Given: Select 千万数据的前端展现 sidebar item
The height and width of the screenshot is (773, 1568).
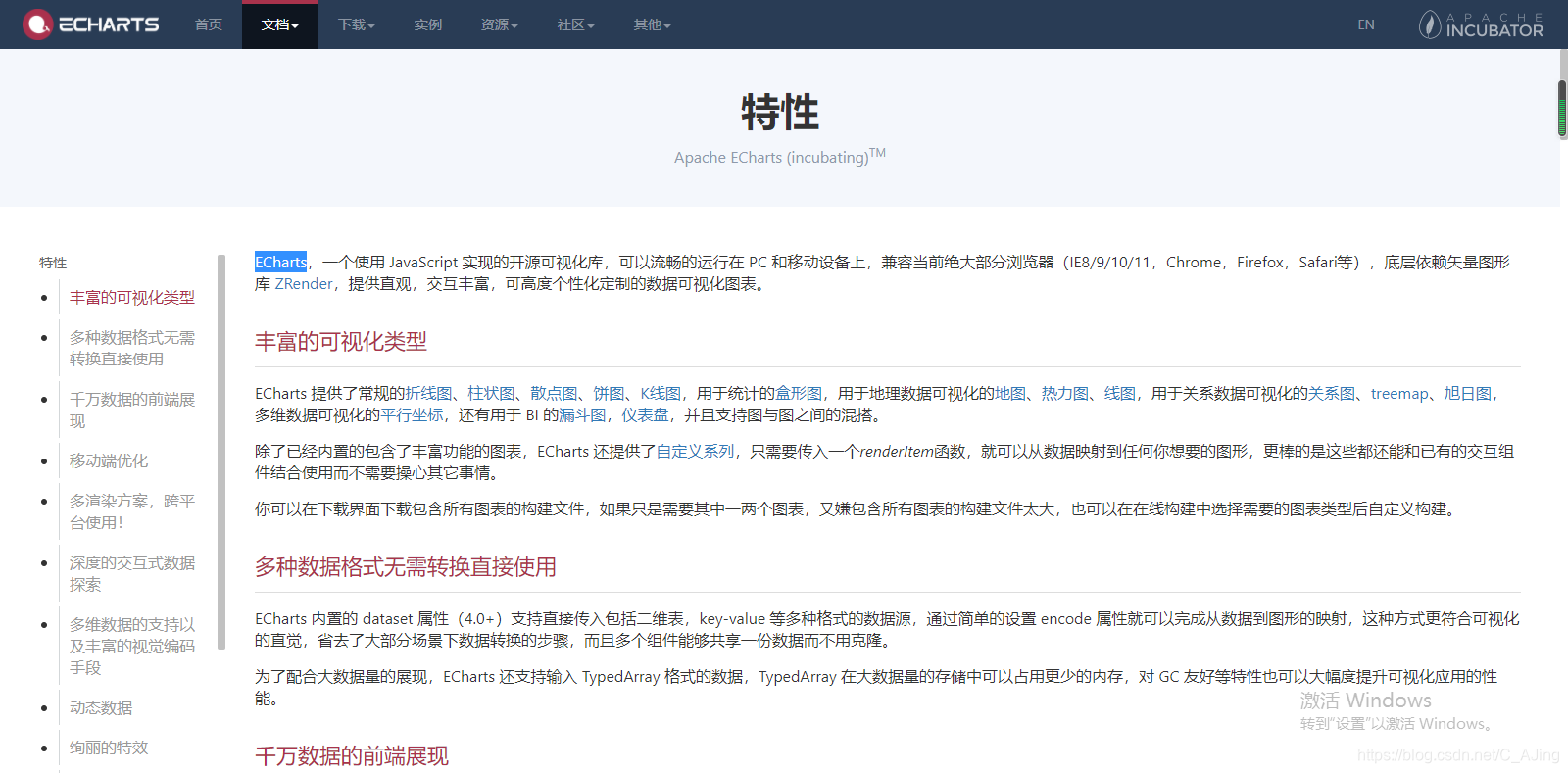Looking at the screenshot, I should tap(132, 410).
